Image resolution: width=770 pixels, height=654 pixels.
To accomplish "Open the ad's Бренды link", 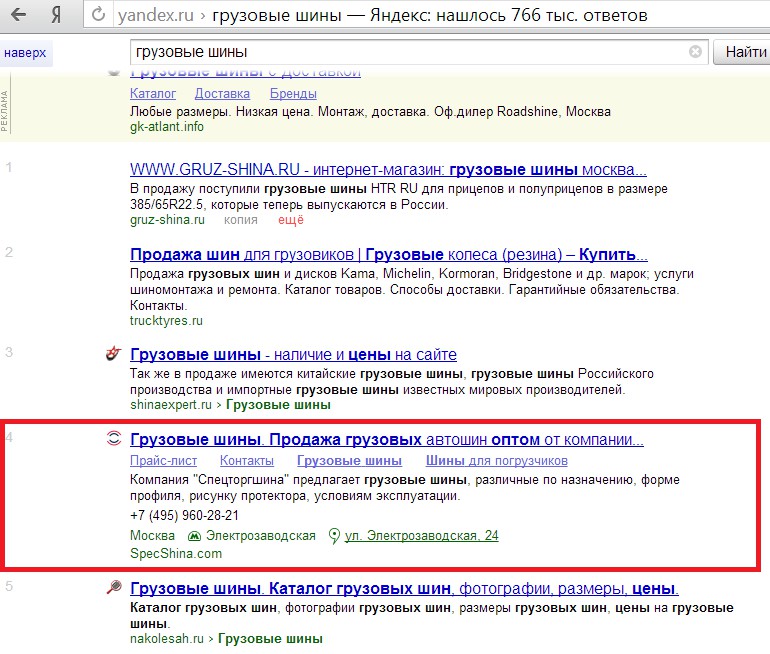I will click(x=293, y=93).
